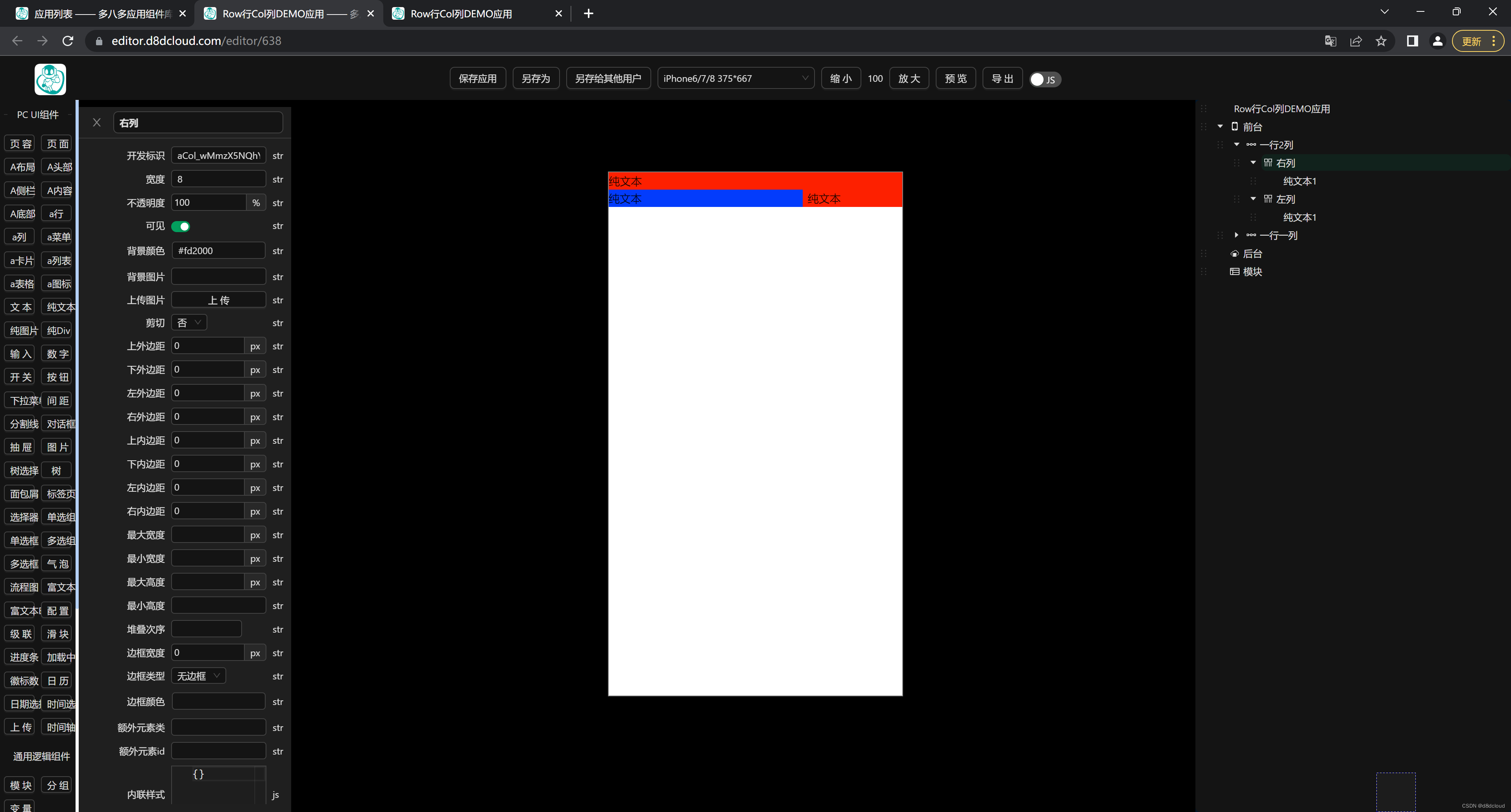The height and width of the screenshot is (812, 1511).
Task: Open the 剪切 dropdown
Action: 189,323
